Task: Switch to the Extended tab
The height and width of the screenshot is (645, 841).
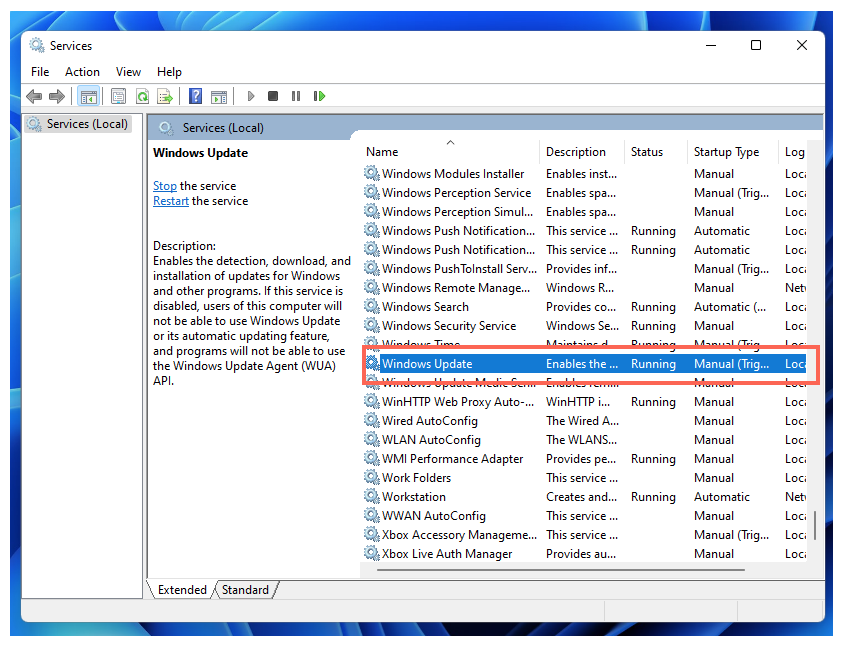Action: coord(182,590)
